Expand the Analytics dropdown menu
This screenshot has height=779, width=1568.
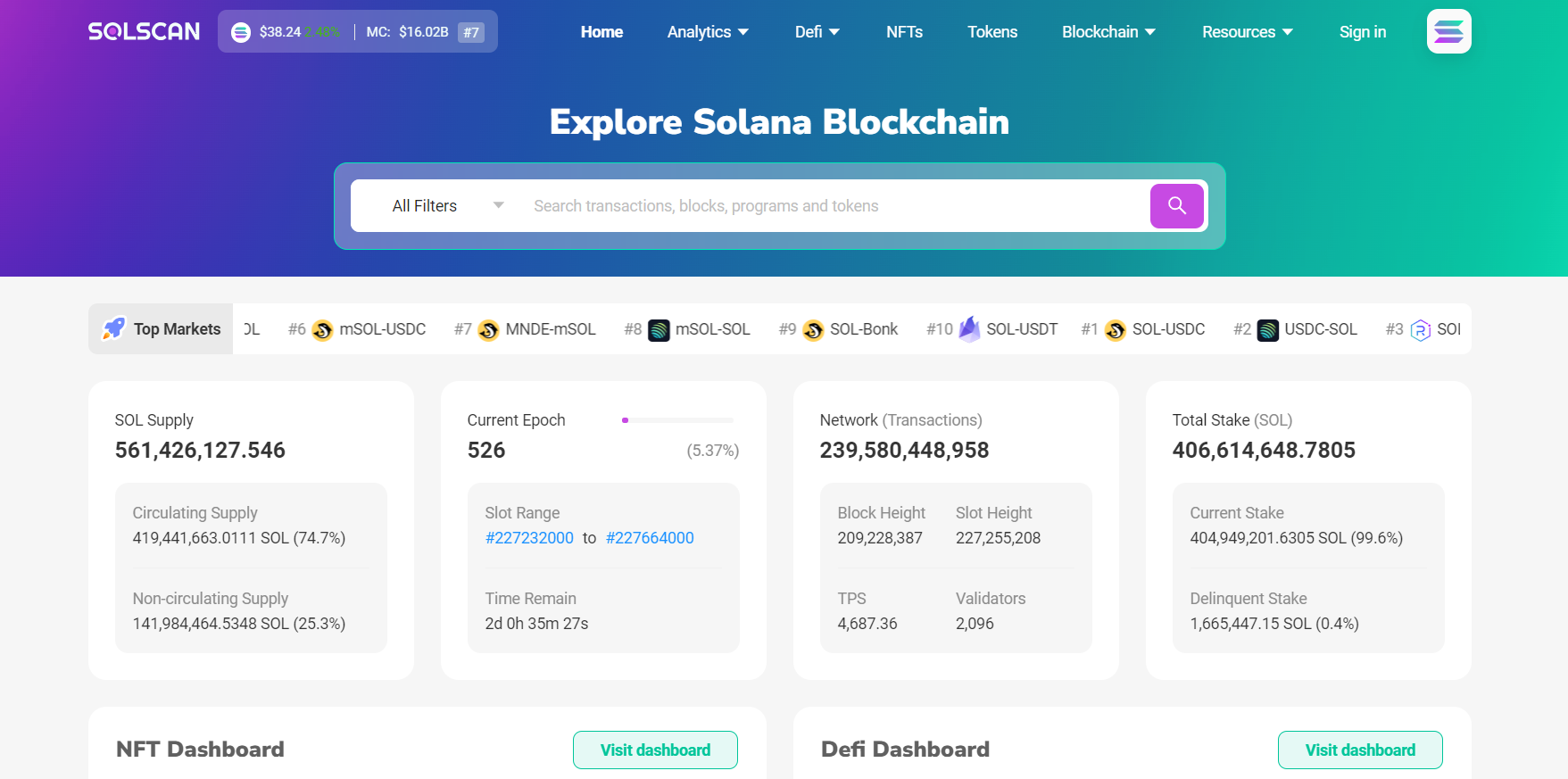(708, 32)
